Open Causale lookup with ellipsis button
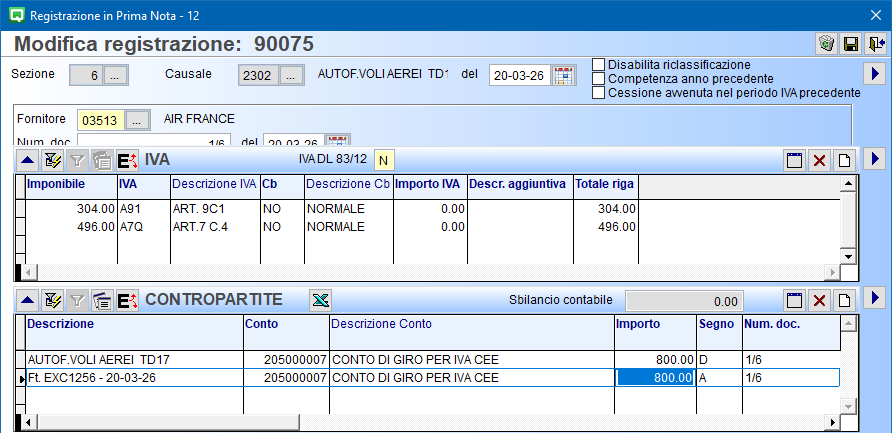This screenshot has width=892, height=433. click(x=291, y=75)
